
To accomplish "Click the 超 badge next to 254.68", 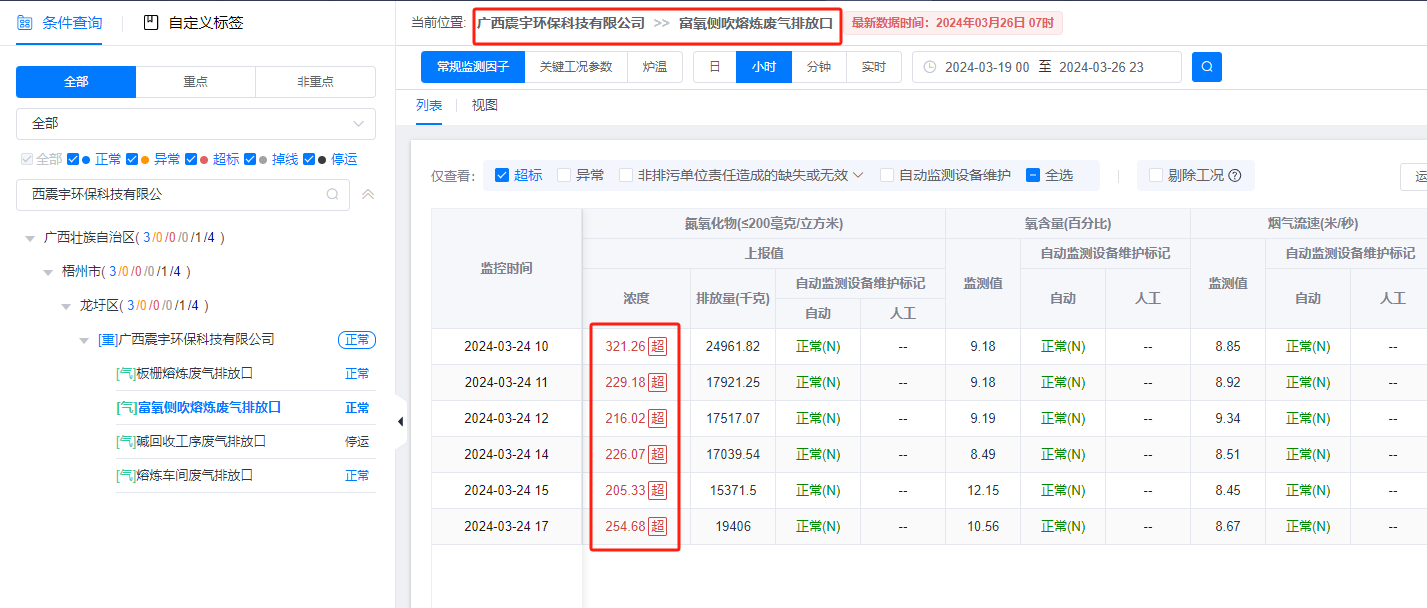I will pyautogui.click(x=657, y=527).
